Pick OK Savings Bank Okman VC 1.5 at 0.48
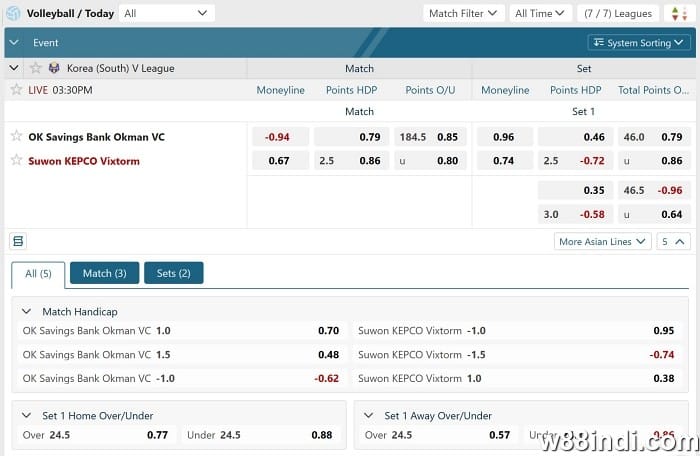700x456 pixels. click(181, 355)
